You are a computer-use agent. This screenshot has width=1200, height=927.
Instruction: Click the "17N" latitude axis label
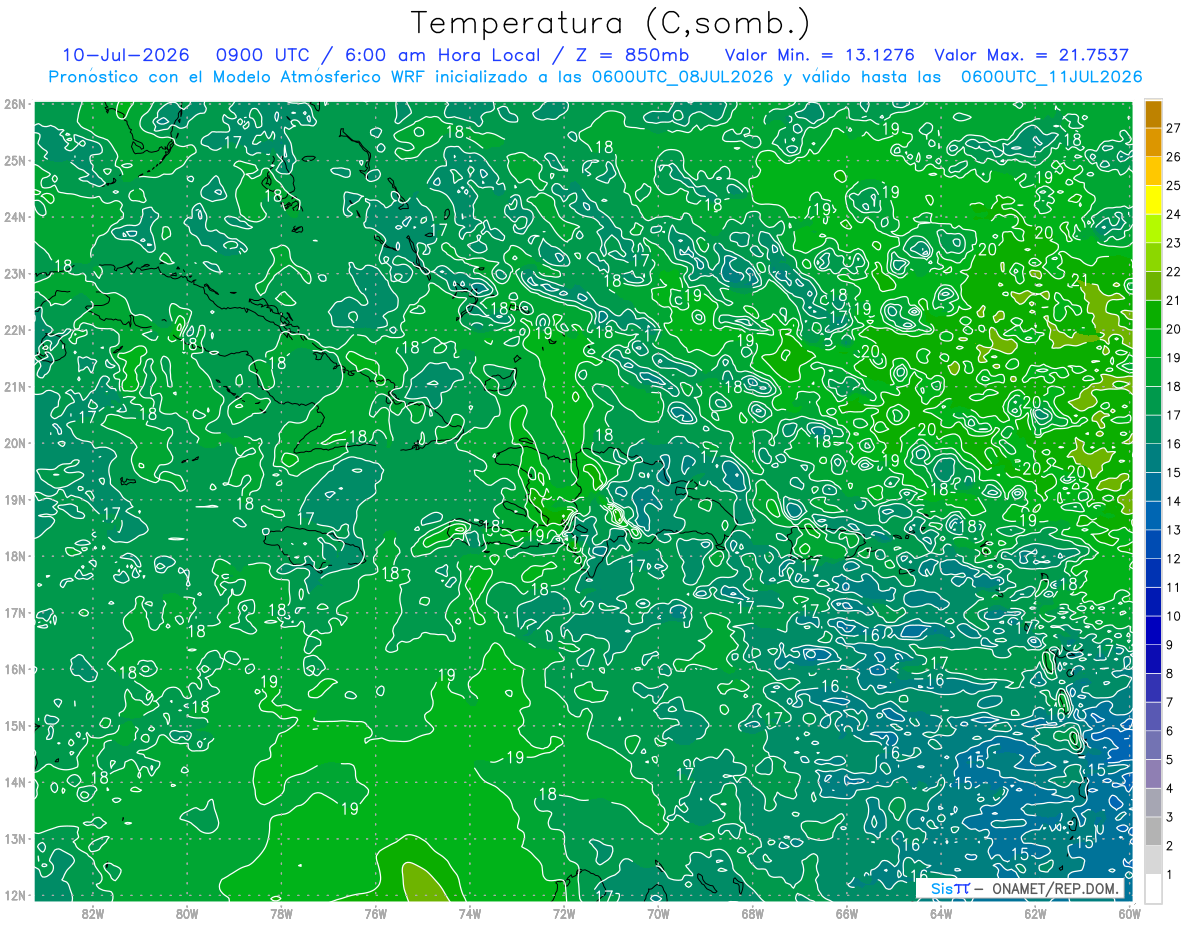click(x=14, y=613)
